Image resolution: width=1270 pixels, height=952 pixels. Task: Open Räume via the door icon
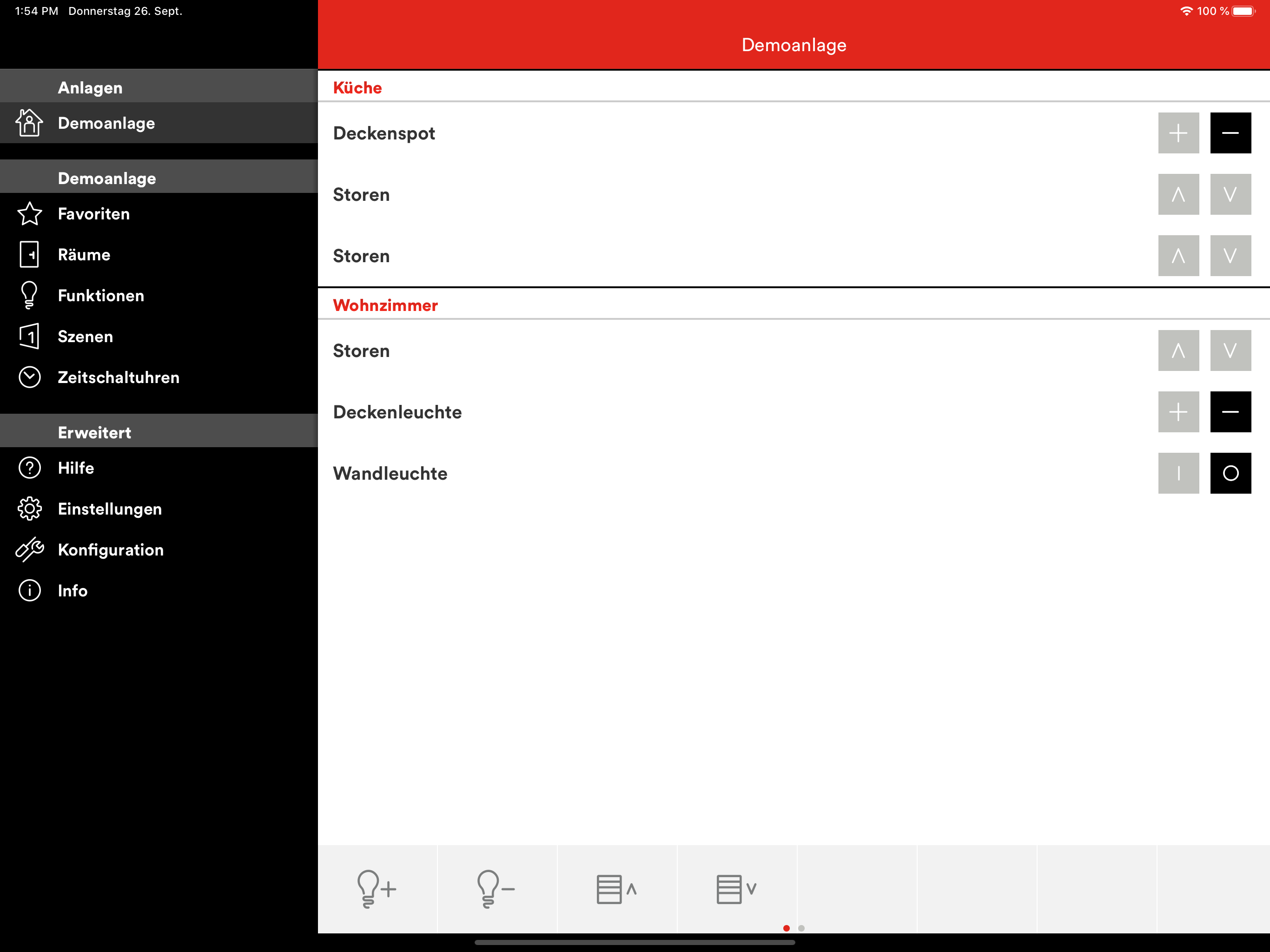pyautogui.click(x=29, y=254)
